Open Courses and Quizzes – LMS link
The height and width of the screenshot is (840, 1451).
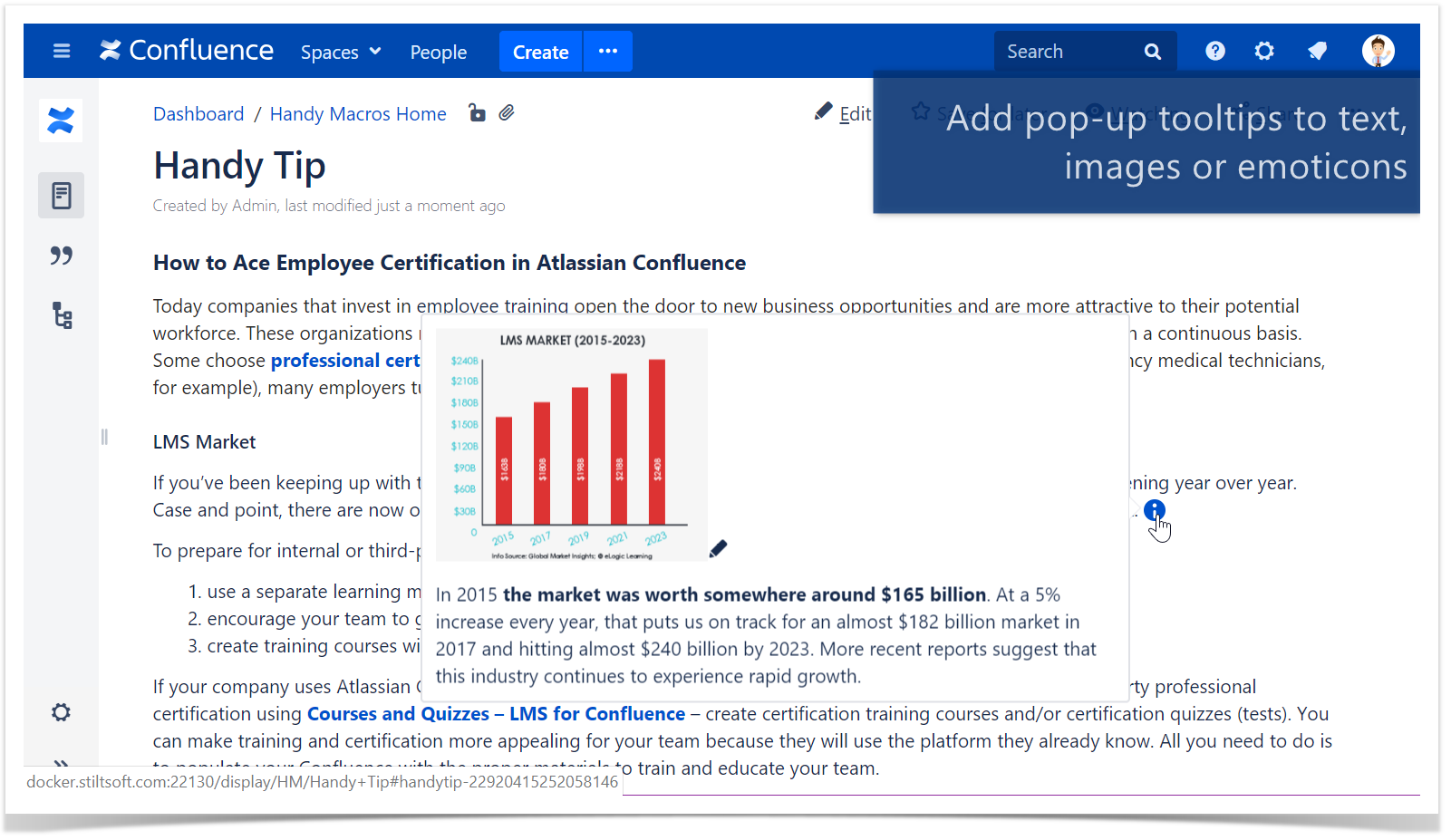pyautogui.click(x=496, y=714)
